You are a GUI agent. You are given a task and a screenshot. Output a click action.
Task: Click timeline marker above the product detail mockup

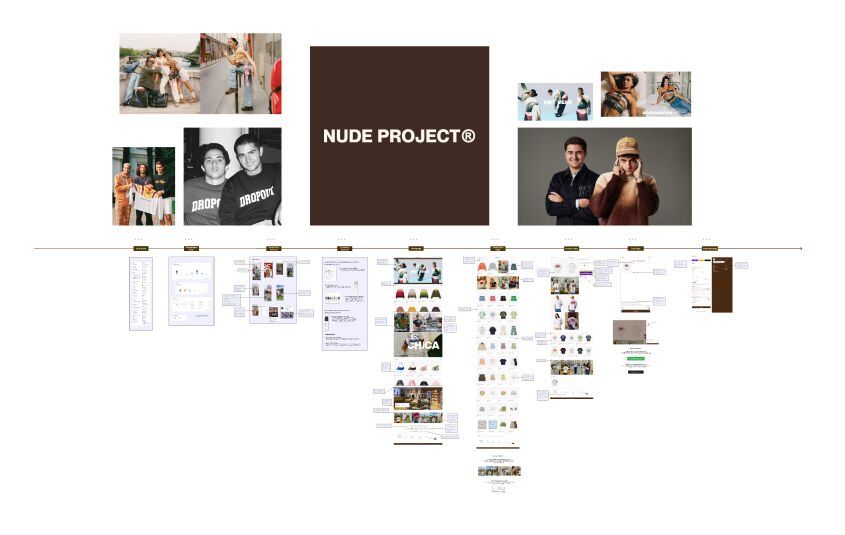[x=571, y=248]
